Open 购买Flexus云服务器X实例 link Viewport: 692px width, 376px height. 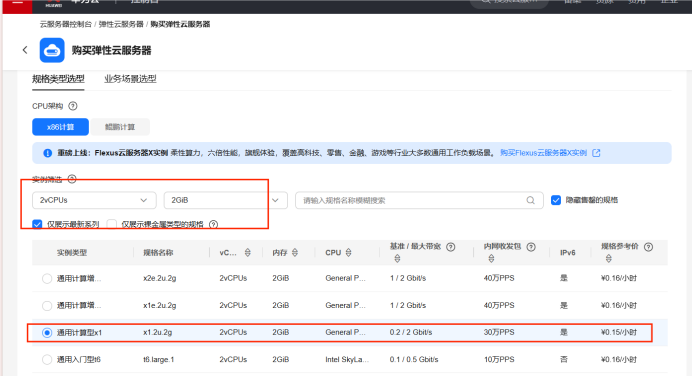[543, 153]
